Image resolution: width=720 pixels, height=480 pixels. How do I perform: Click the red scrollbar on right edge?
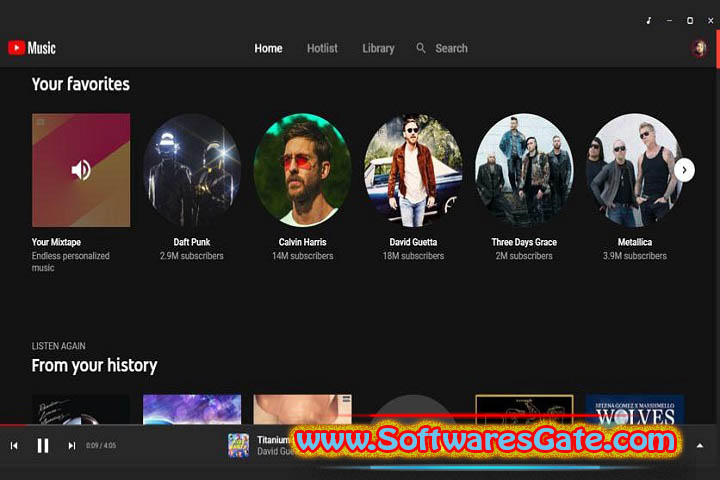coord(718,50)
